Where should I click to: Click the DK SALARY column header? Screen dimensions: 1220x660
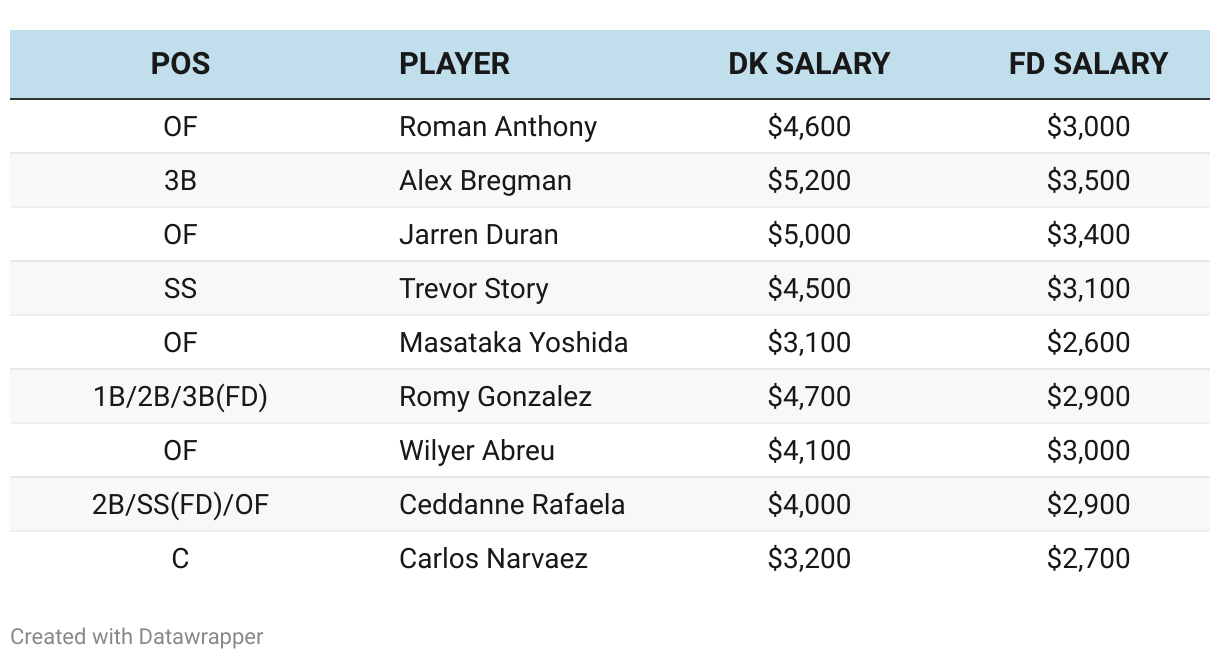point(809,64)
